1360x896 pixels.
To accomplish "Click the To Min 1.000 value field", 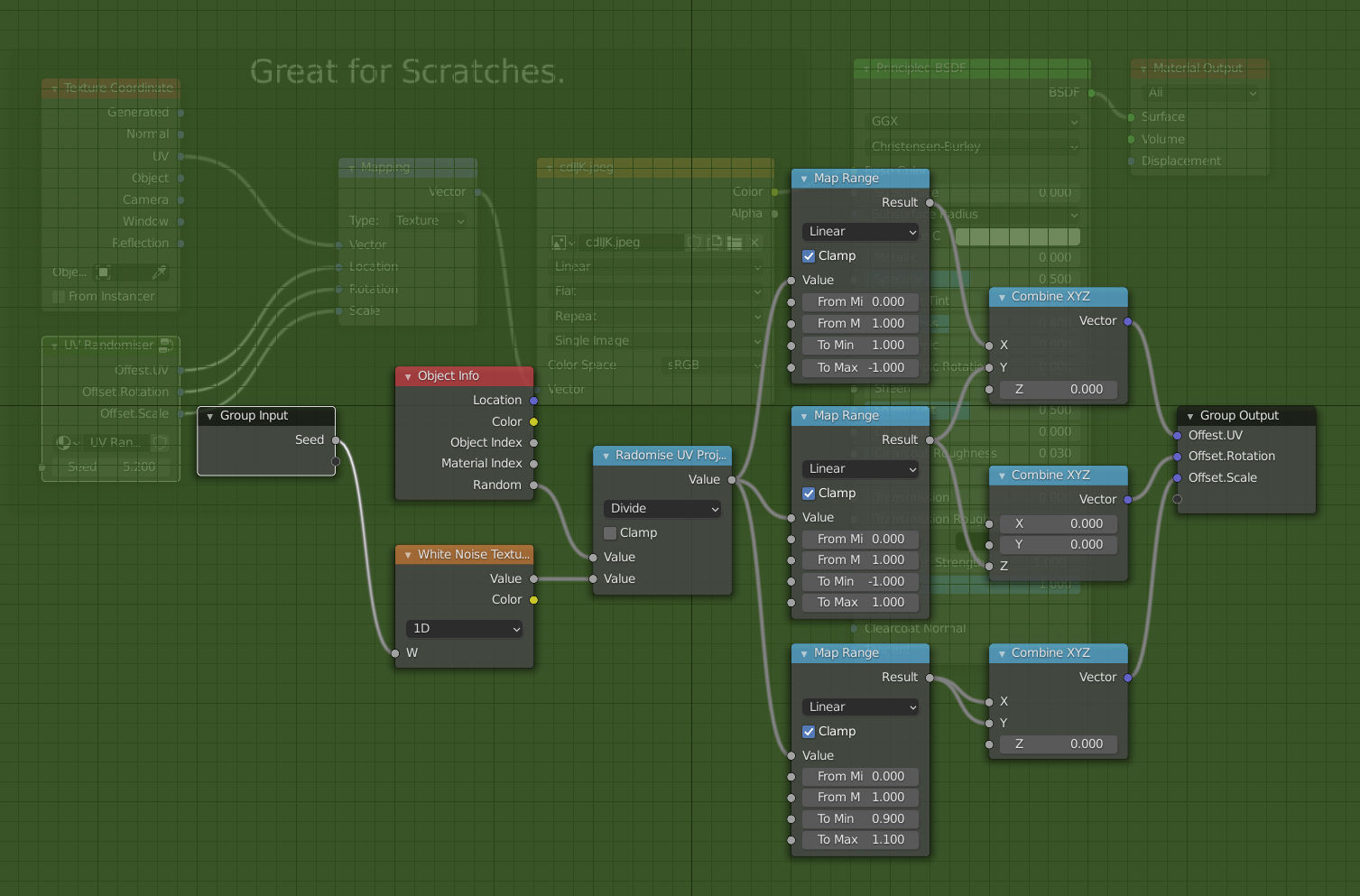I will 860,346.
